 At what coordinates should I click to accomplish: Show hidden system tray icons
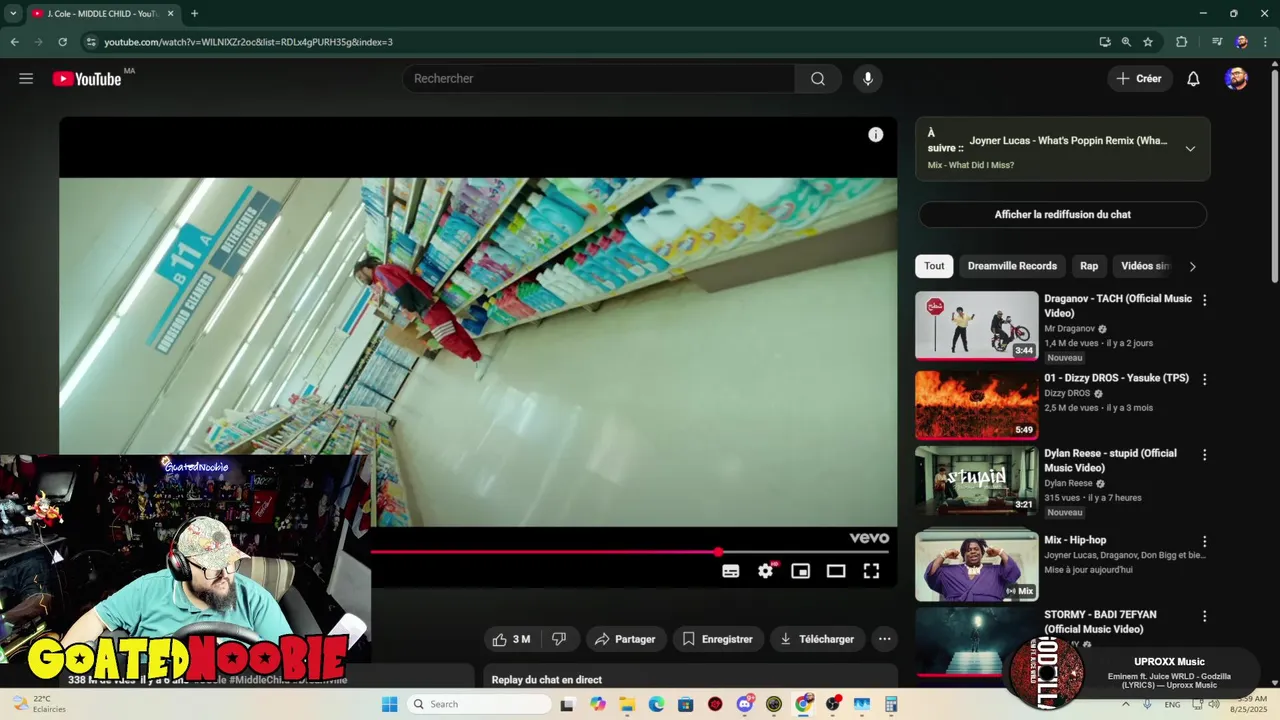pos(1127,704)
